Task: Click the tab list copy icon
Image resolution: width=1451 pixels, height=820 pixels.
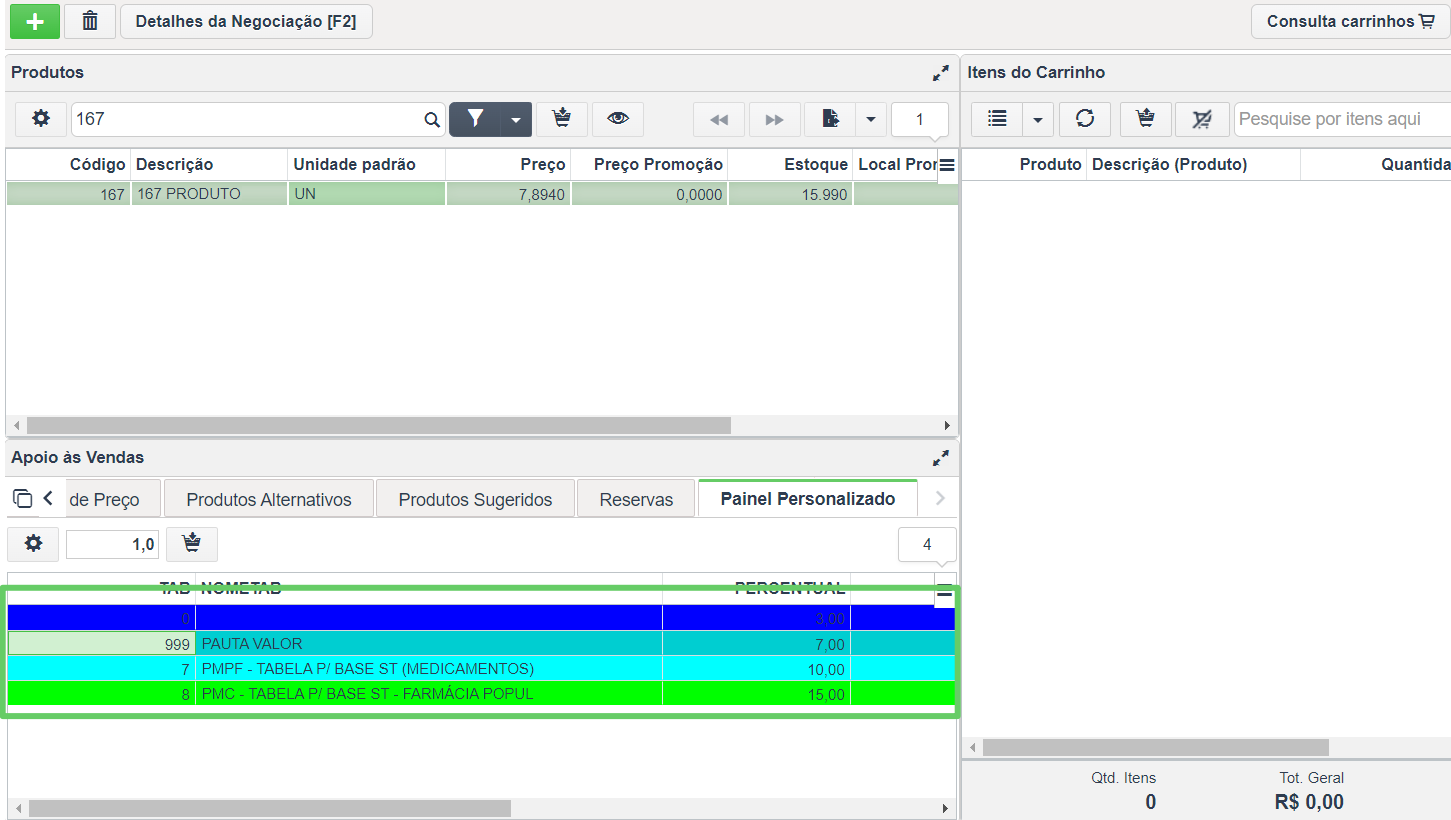Action: tap(22, 498)
